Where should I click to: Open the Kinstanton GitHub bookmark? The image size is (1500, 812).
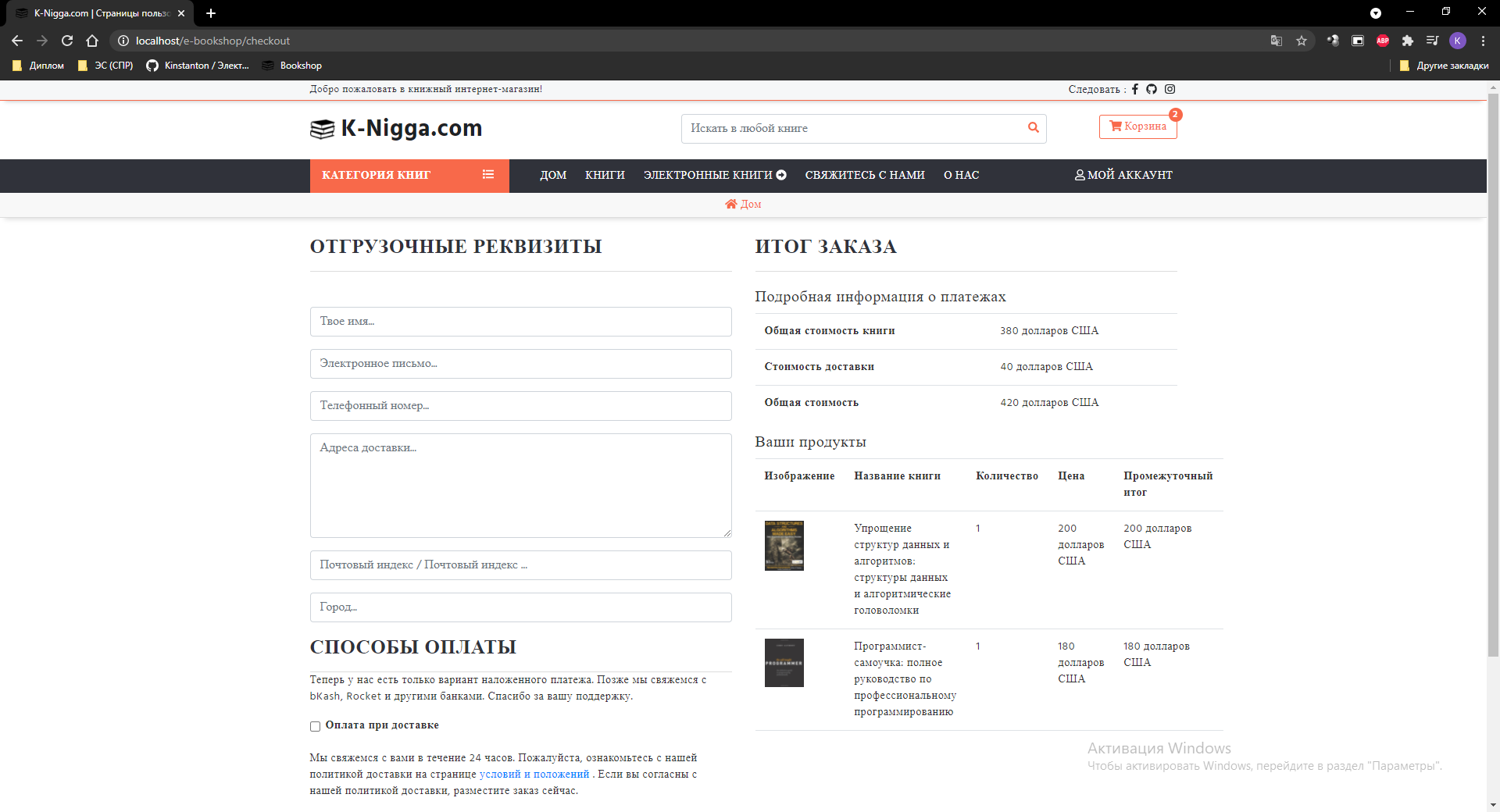(198, 66)
